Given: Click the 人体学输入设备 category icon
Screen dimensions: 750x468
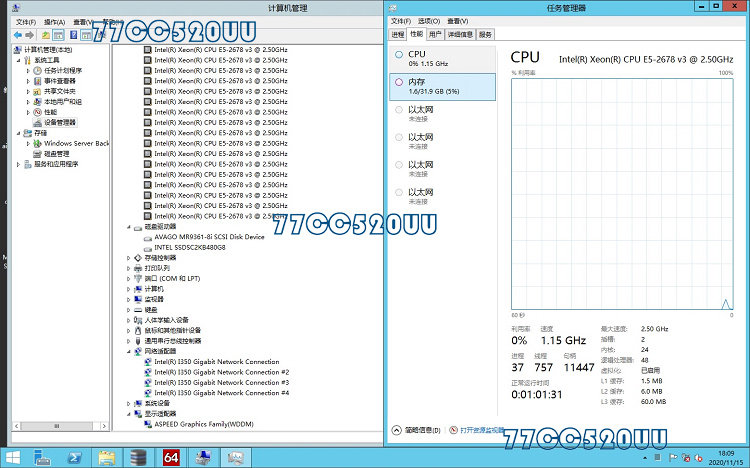Looking at the screenshot, I should 138,320.
